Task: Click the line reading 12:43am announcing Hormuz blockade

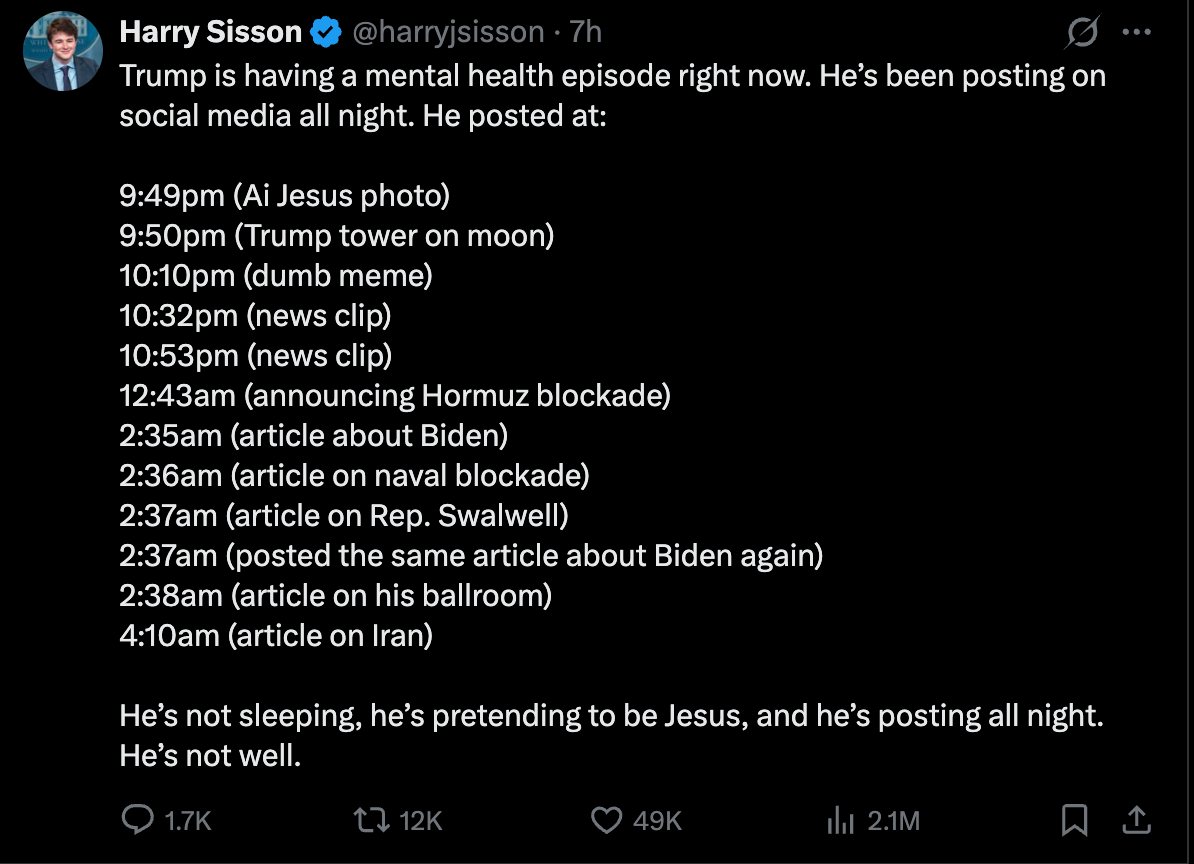Action: click(x=395, y=395)
